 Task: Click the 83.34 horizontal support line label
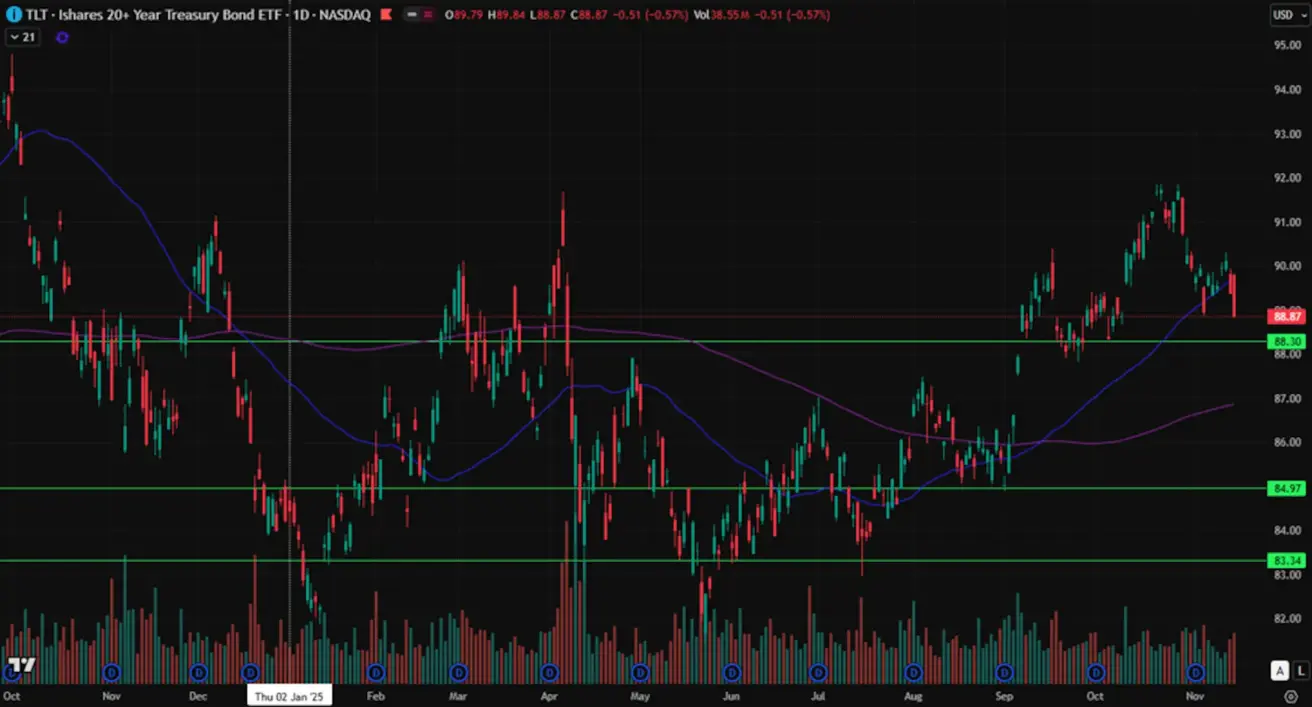pos(1285,561)
